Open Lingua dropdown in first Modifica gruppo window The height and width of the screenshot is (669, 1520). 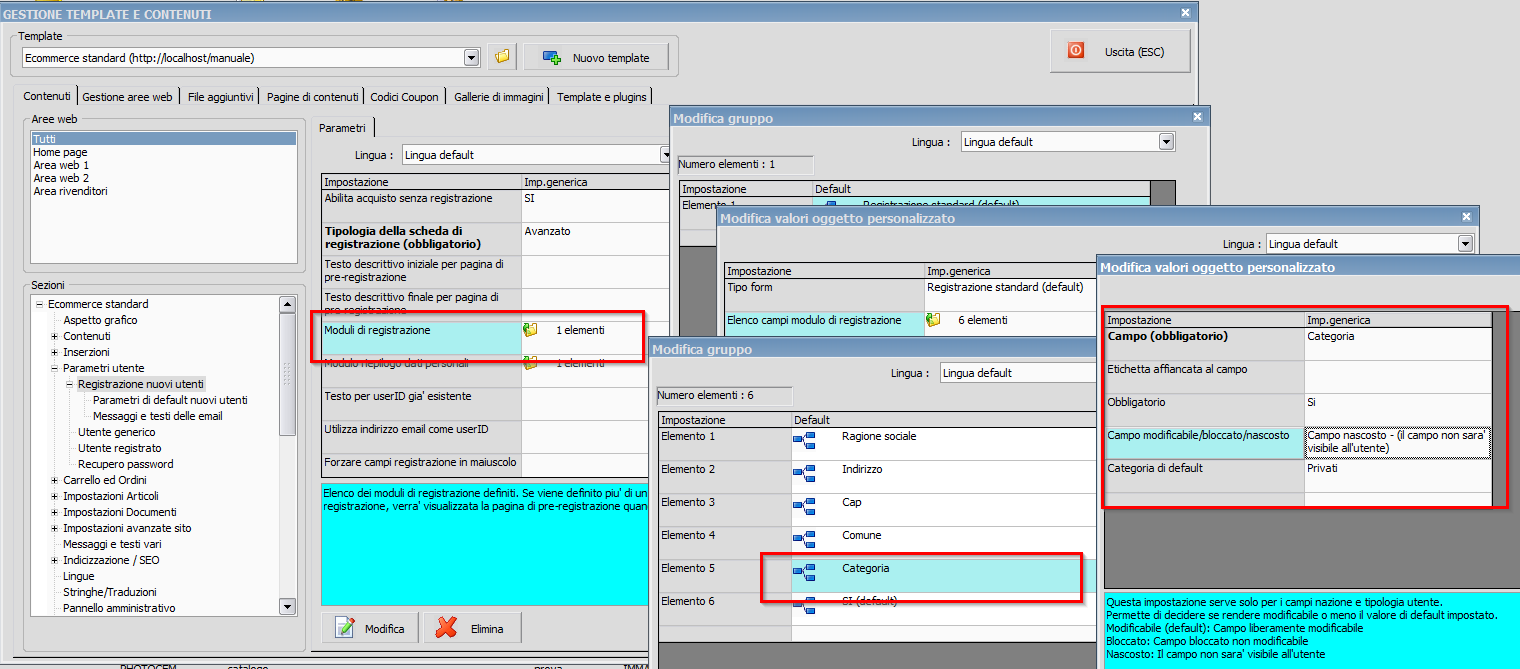point(1165,142)
